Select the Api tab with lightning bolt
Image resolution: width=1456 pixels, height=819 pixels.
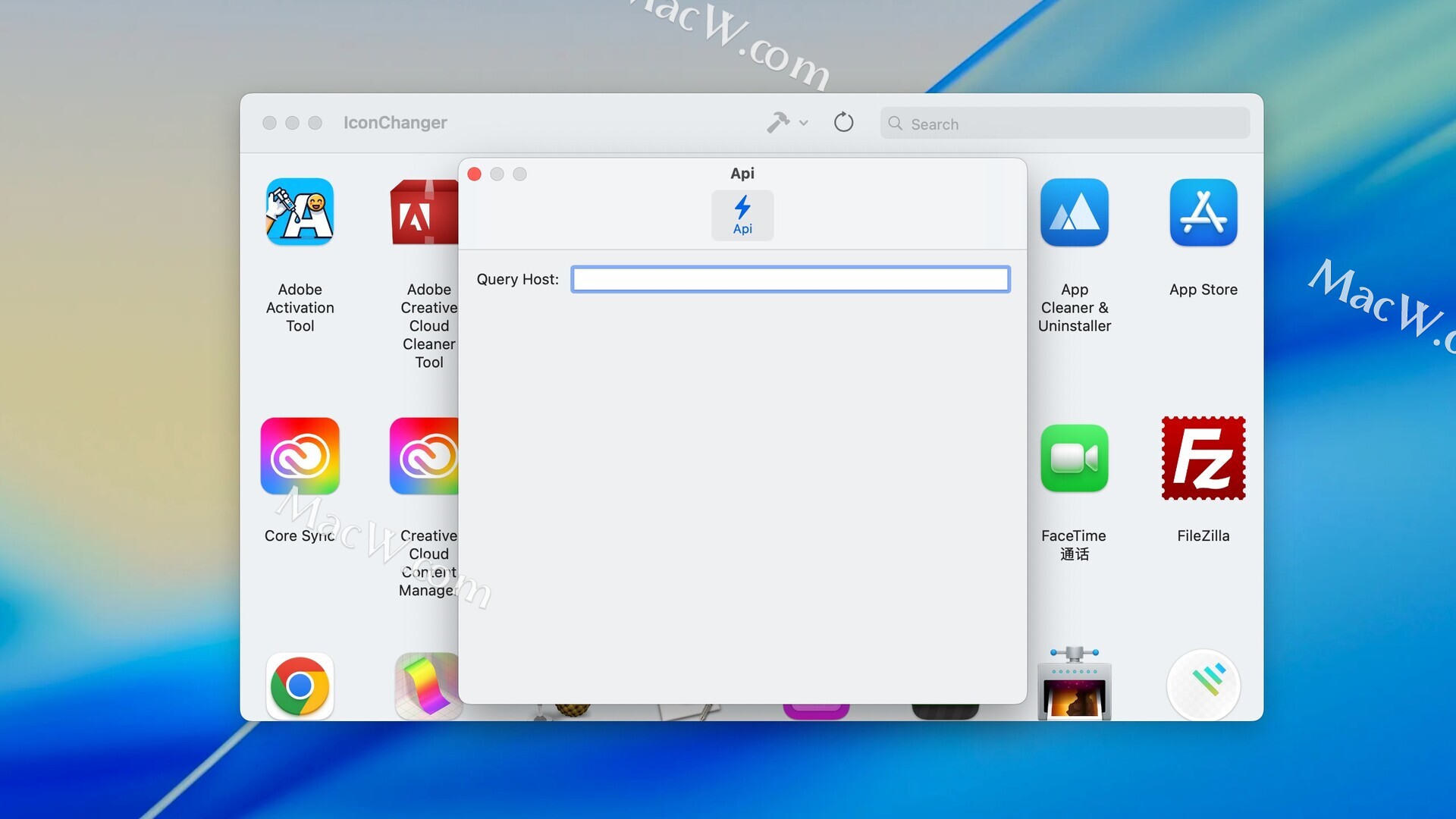pos(742,215)
